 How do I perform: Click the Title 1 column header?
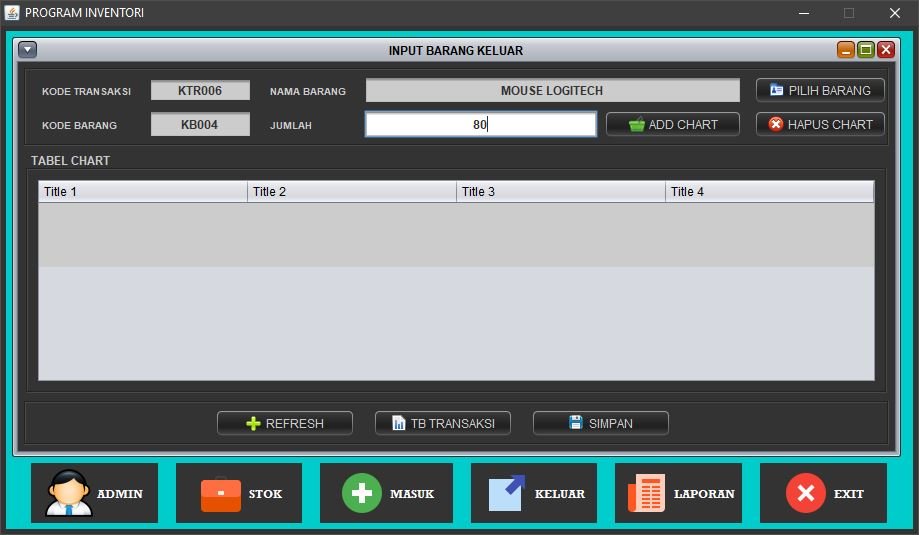coord(142,192)
